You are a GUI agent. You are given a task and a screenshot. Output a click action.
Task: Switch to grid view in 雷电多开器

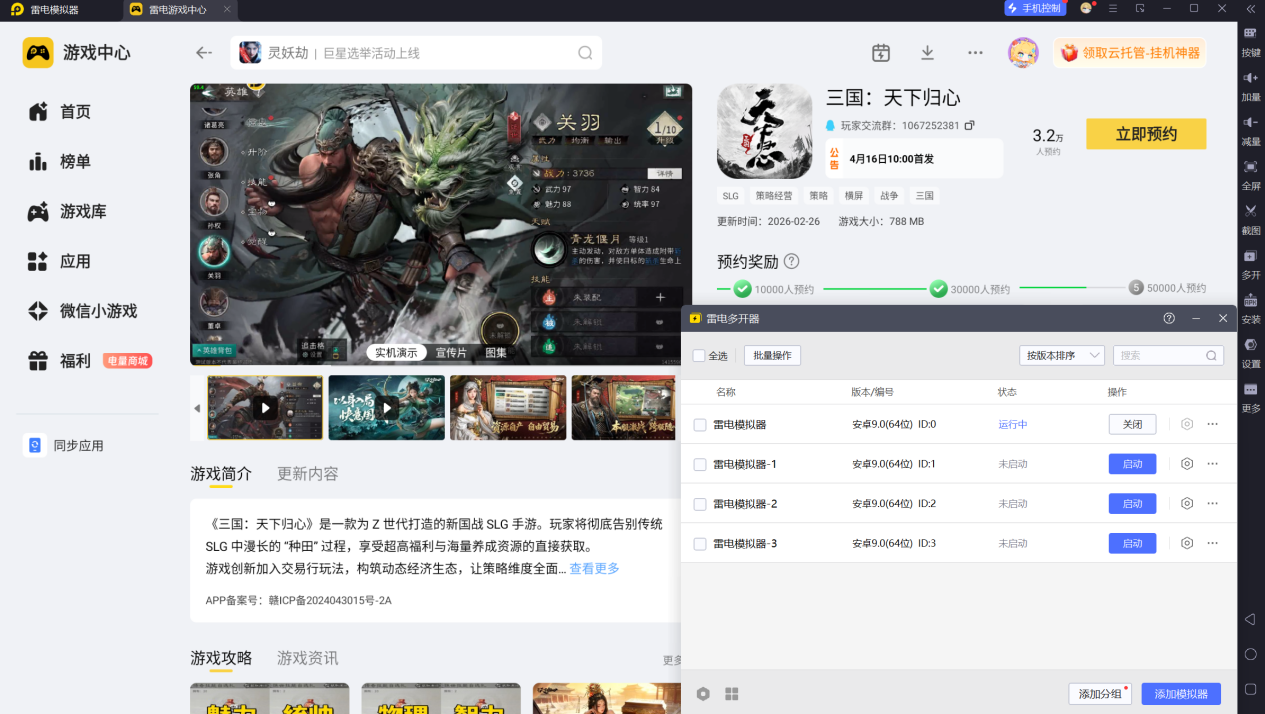(x=732, y=694)
